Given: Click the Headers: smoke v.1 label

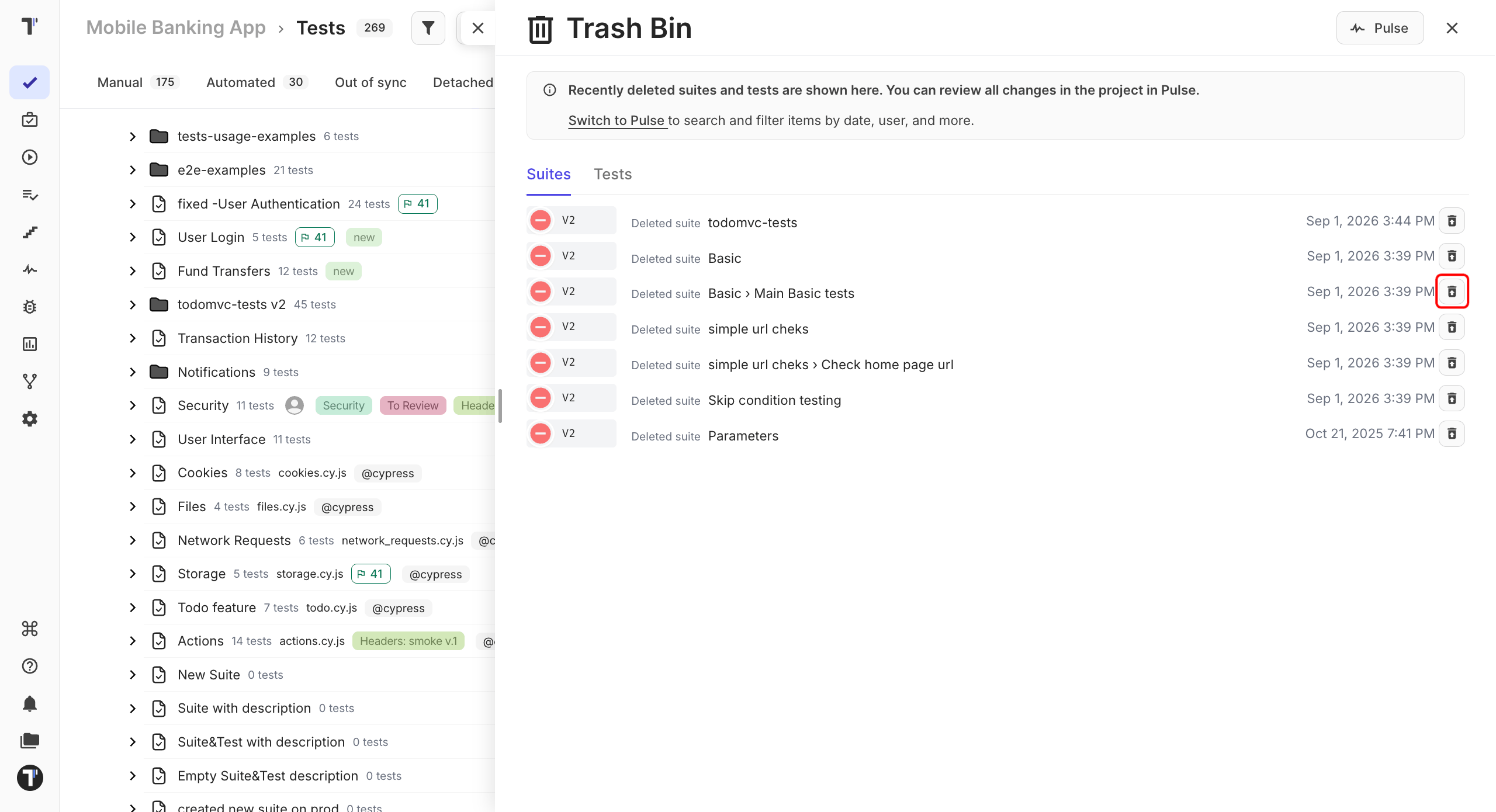Looking at the screenshot, I should click(408, 641).
